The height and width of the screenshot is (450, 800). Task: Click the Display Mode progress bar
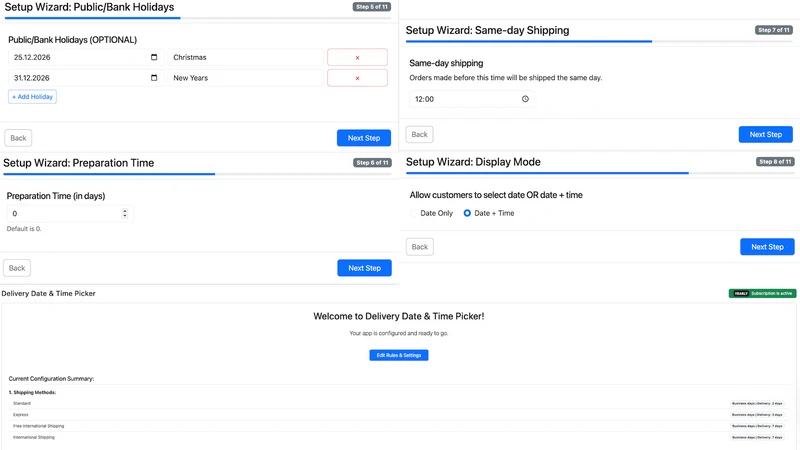coord(600,173)
